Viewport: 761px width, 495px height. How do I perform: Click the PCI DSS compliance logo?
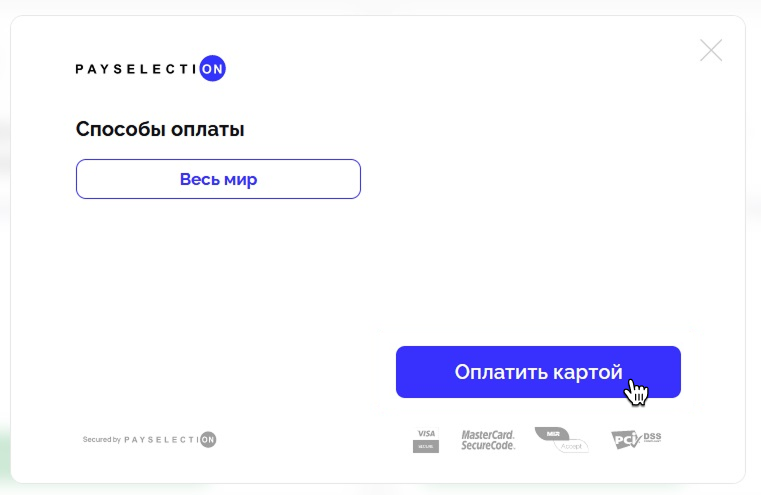pos(636,440)
